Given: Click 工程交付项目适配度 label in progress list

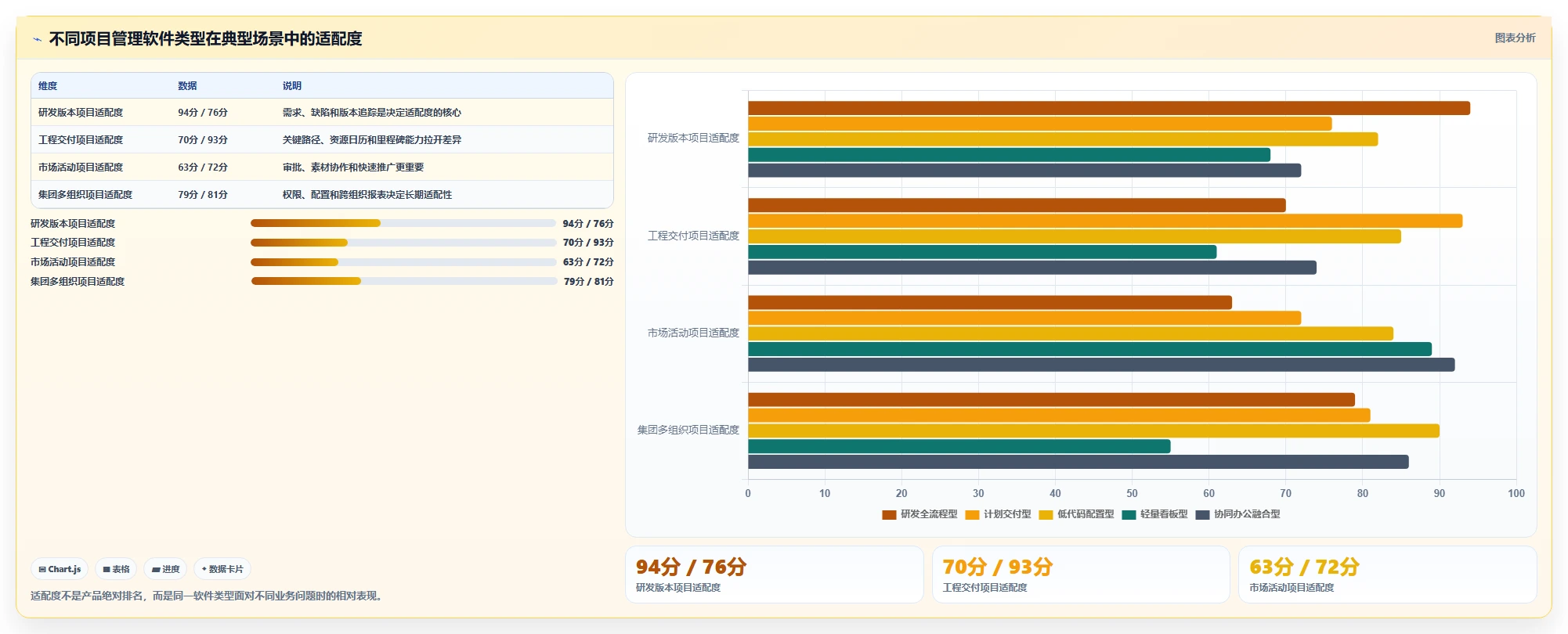Looking at the screenshot, I should (73, 243).
